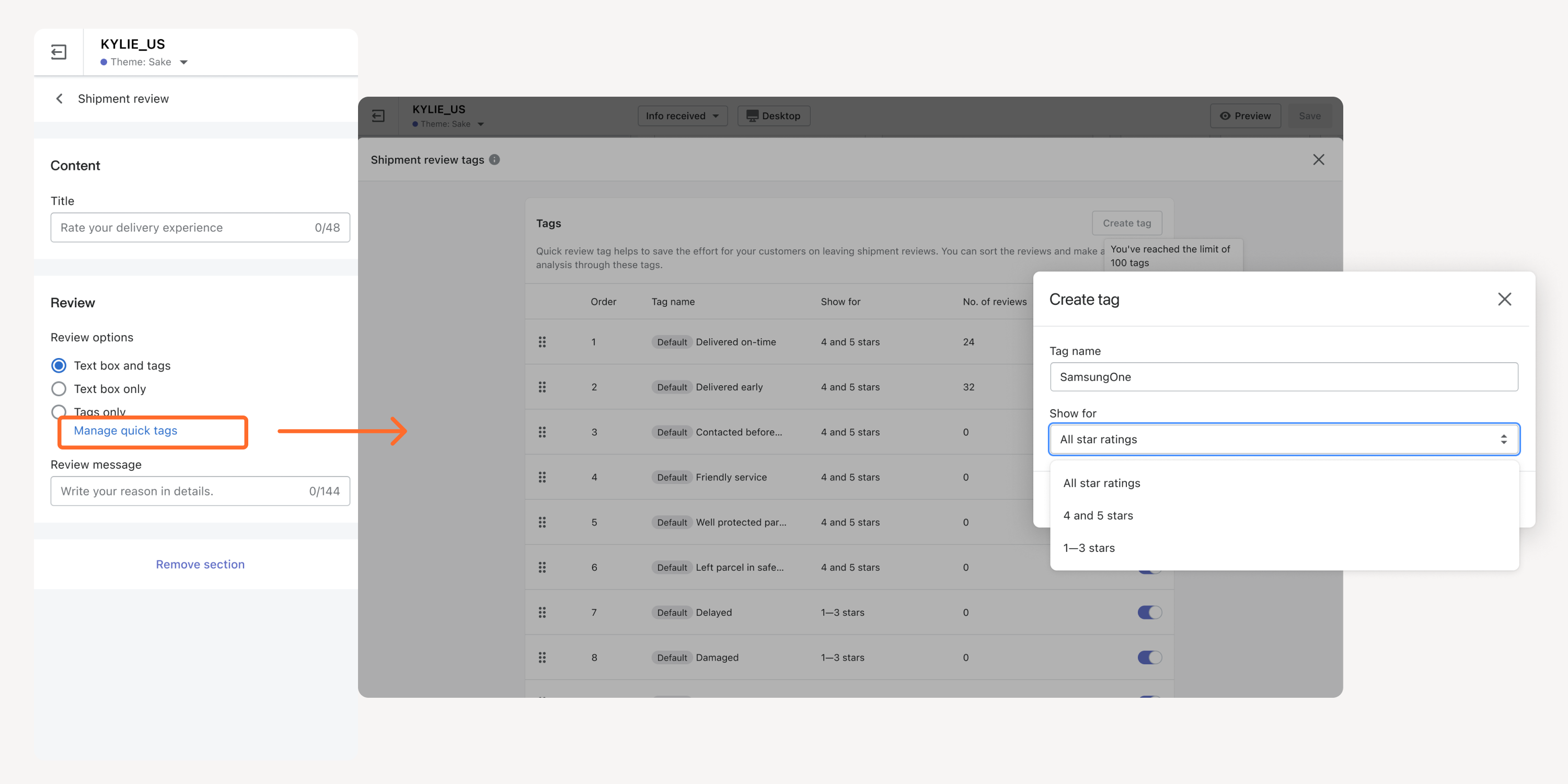Expand Theme: Sake arrow in dimmed editor header
The image size is (1568, 784).
click(x=480, y=124)
